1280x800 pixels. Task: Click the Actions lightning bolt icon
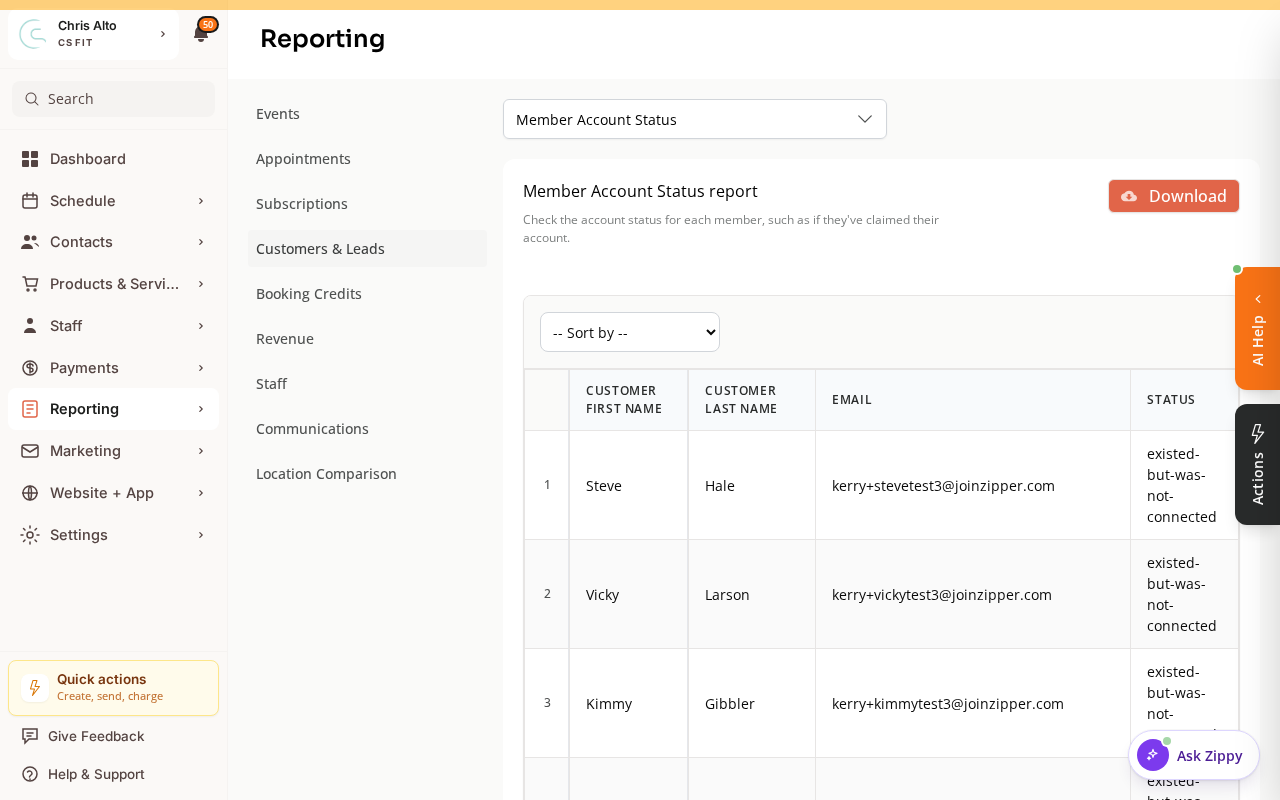pos(1258,433)
